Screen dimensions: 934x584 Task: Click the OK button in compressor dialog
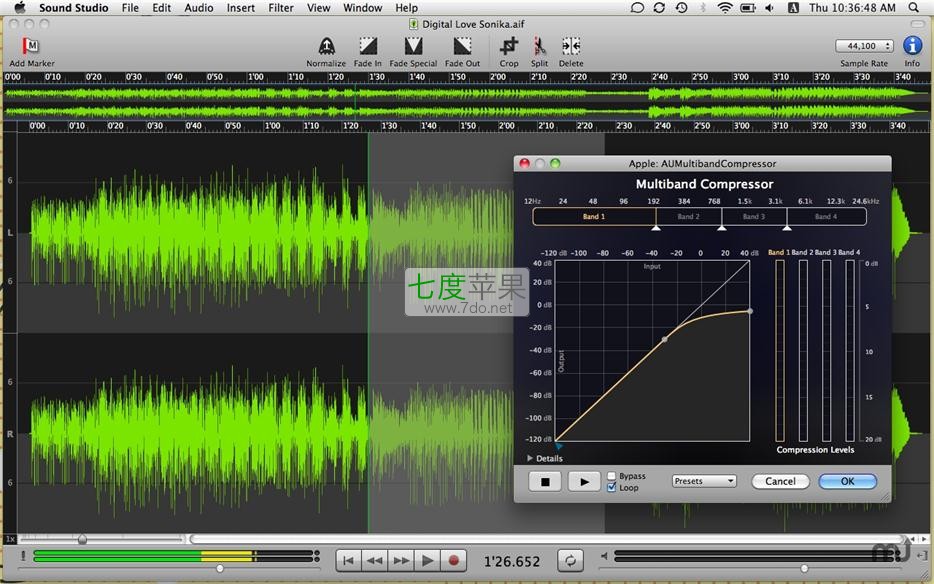click(847, 481)
